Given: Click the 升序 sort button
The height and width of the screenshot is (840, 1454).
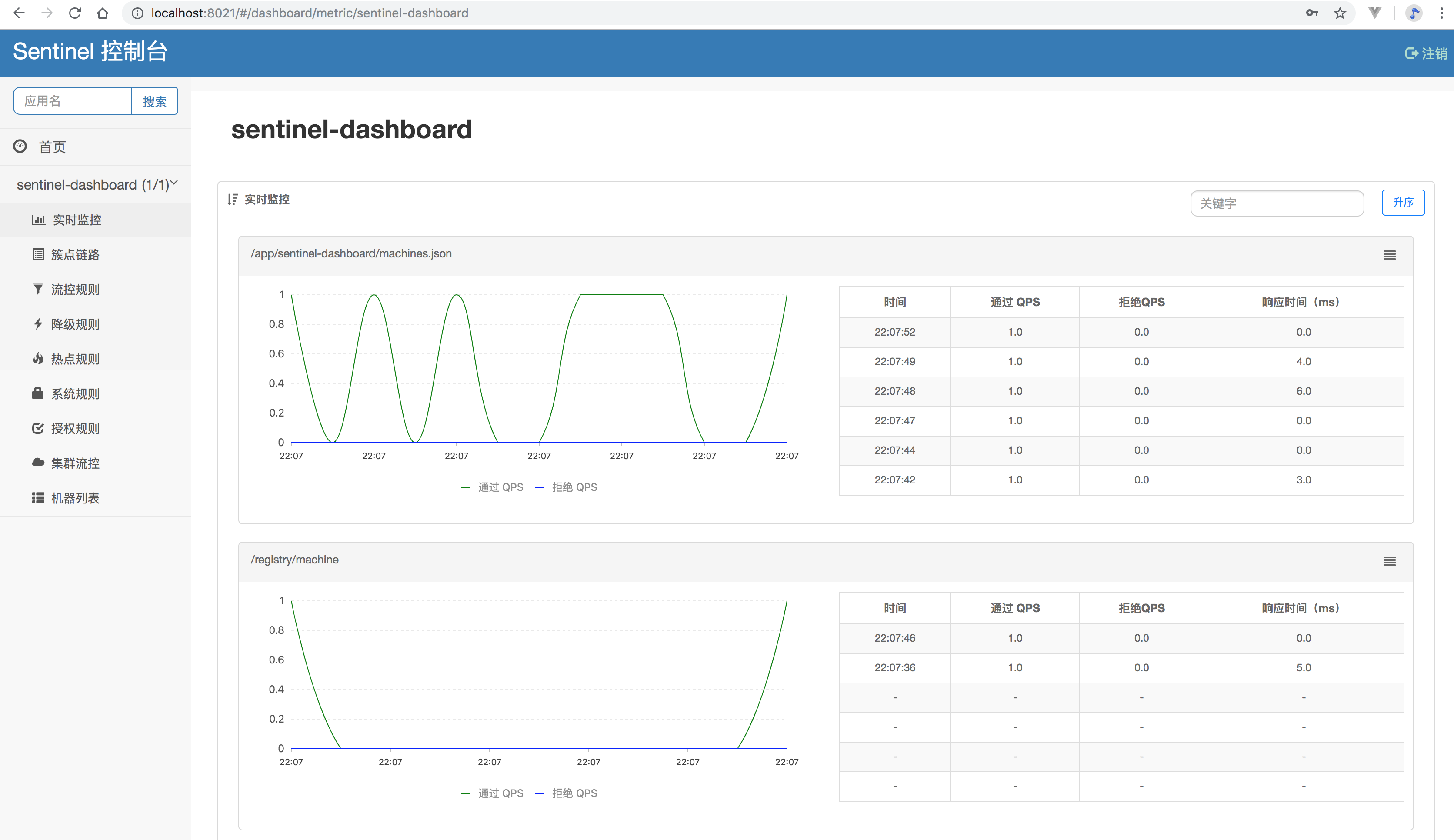Looking at the screenshot, I should tap(1403, 203).
